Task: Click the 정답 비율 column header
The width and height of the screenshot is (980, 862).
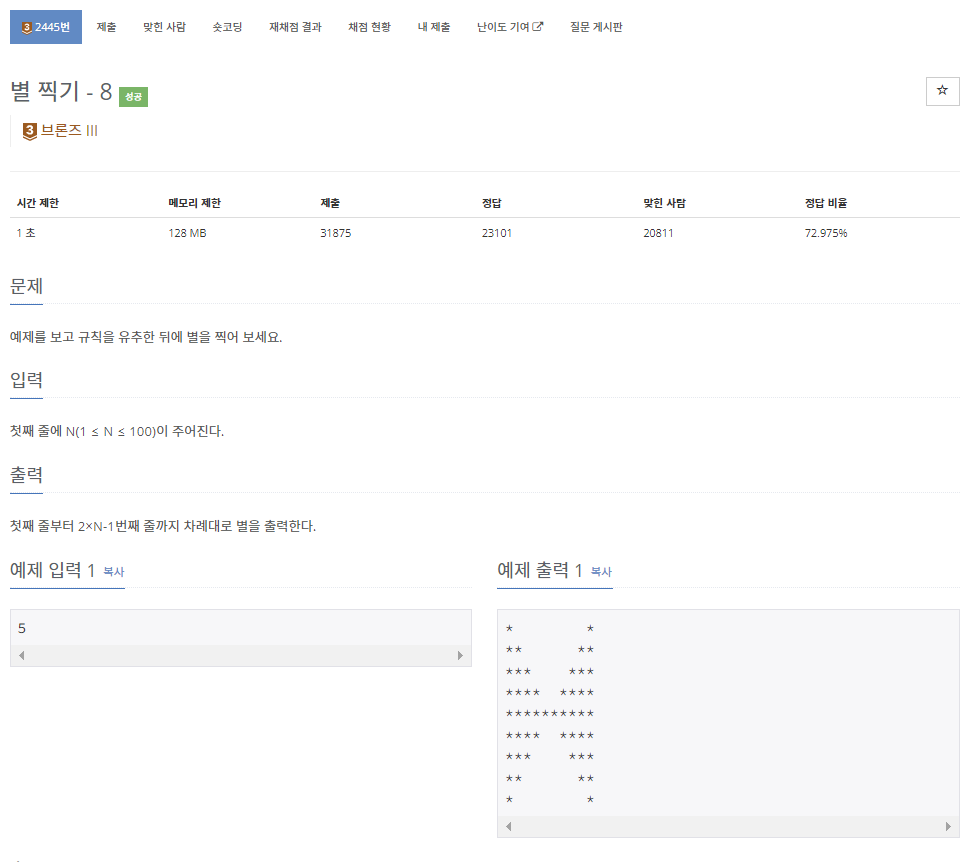Action: pyautogui.click(x=826, y=203)
